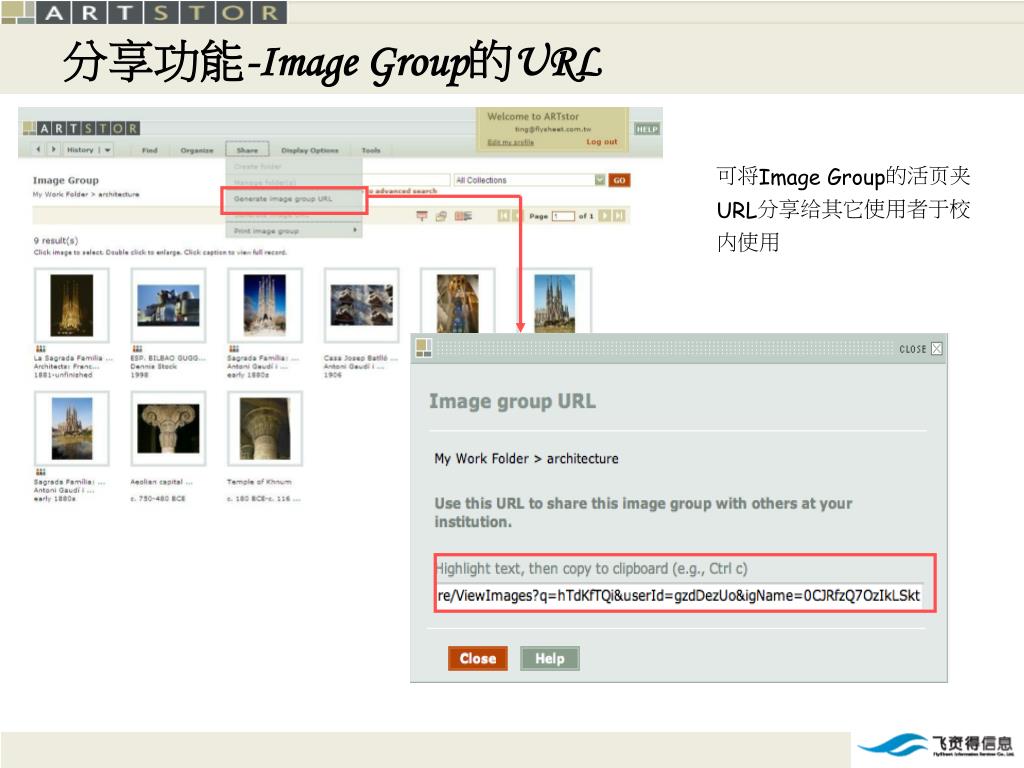Select the Sagrada Familia early 1880s thumbnail in first row
The image size is (1024, 768).
(264, 305)
